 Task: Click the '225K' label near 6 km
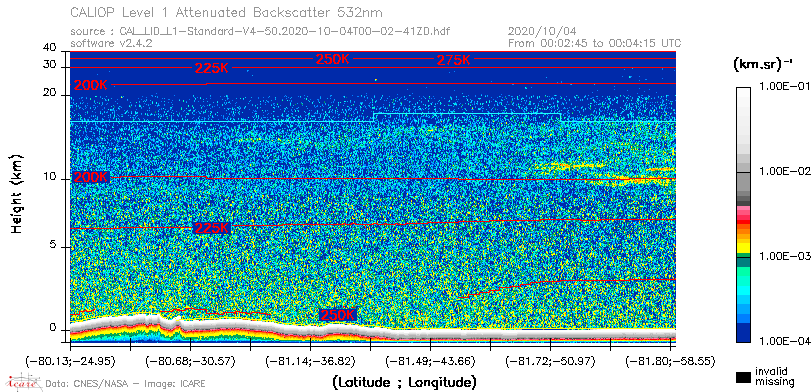[x=212, y=228]
